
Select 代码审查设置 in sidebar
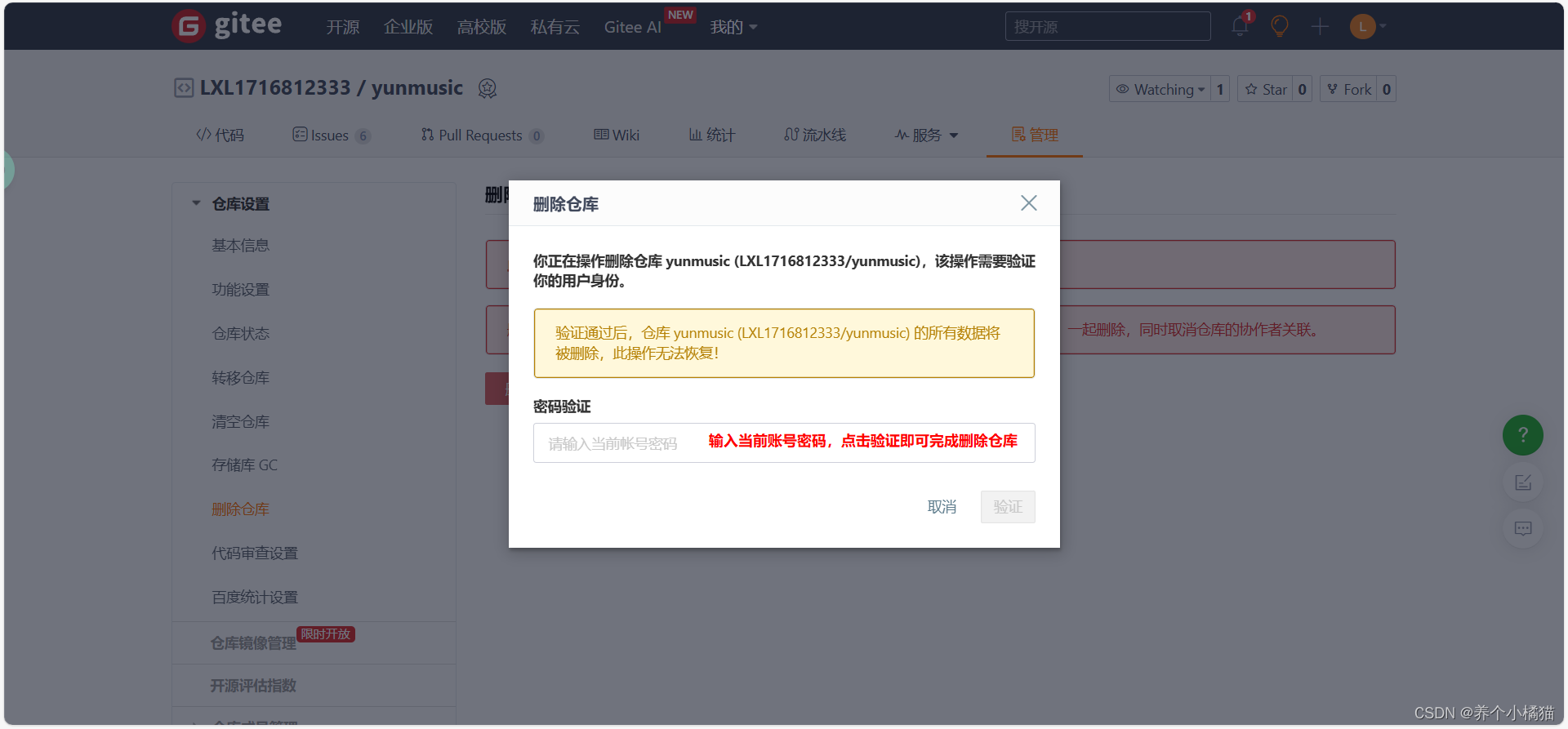click(255, 553)
